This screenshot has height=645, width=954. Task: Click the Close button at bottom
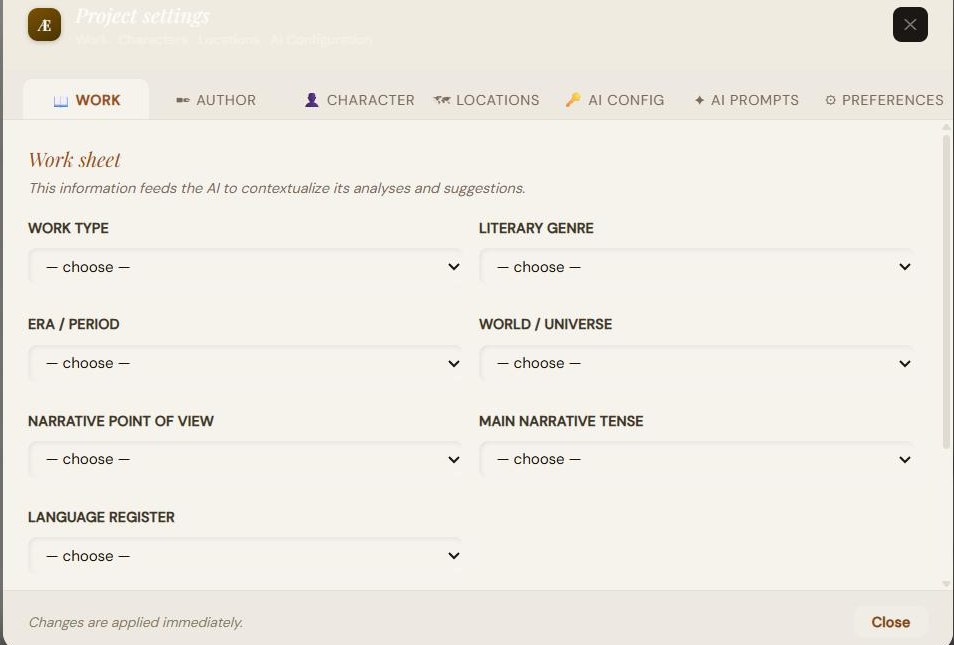pos(890,622)
